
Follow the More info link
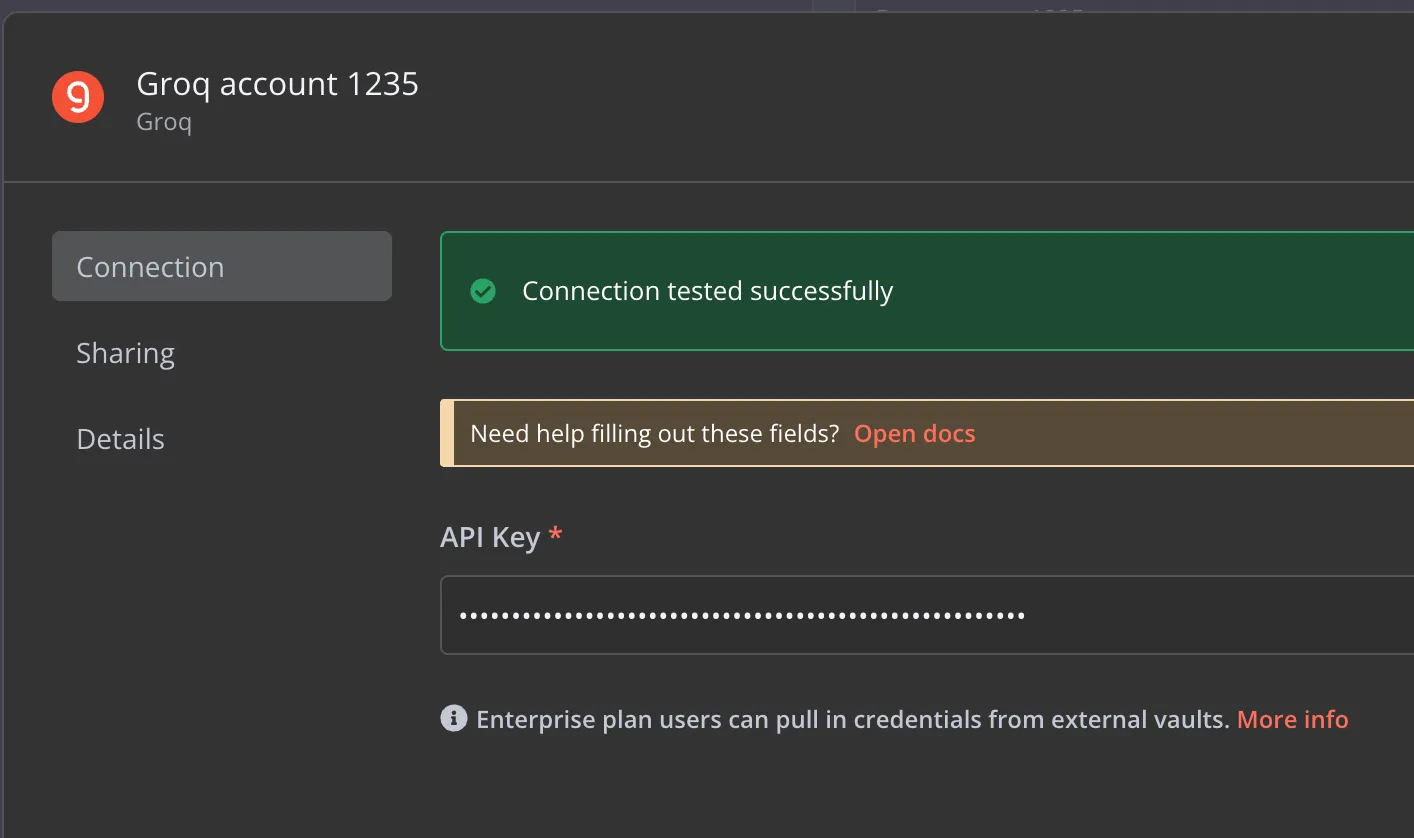1292,719
